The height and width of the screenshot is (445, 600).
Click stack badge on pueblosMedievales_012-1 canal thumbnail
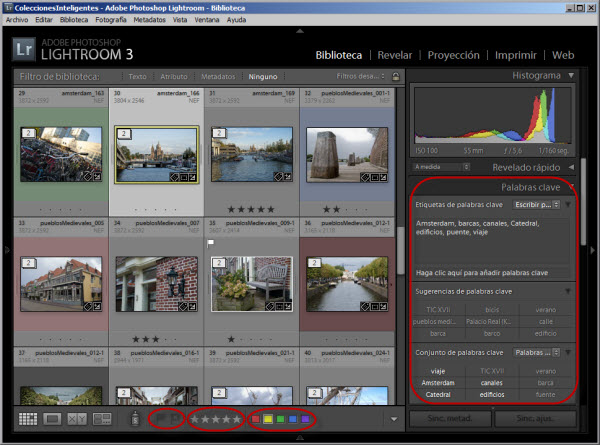tap(314, 262)
